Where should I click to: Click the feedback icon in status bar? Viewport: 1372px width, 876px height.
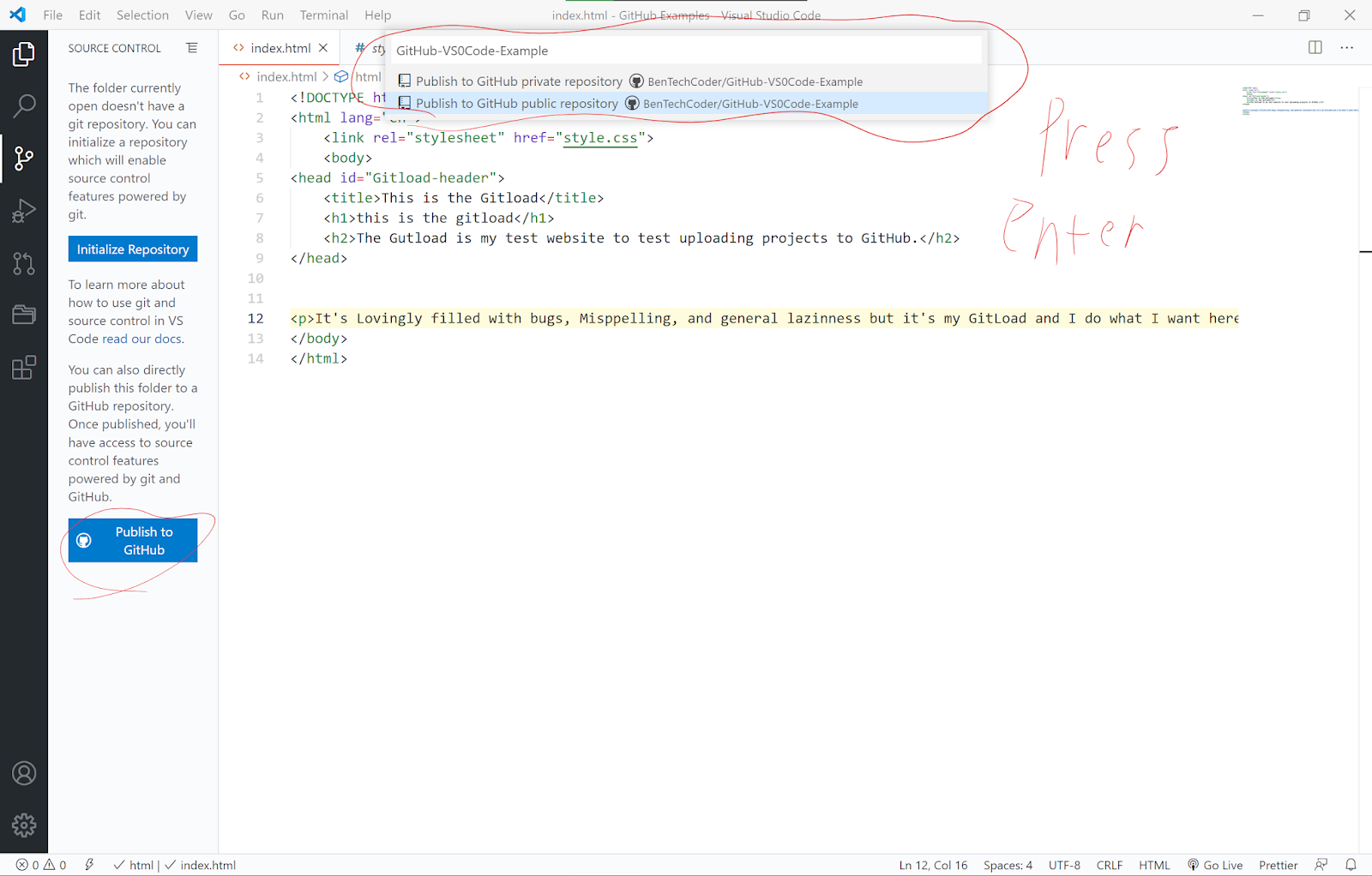[1321, 865]
